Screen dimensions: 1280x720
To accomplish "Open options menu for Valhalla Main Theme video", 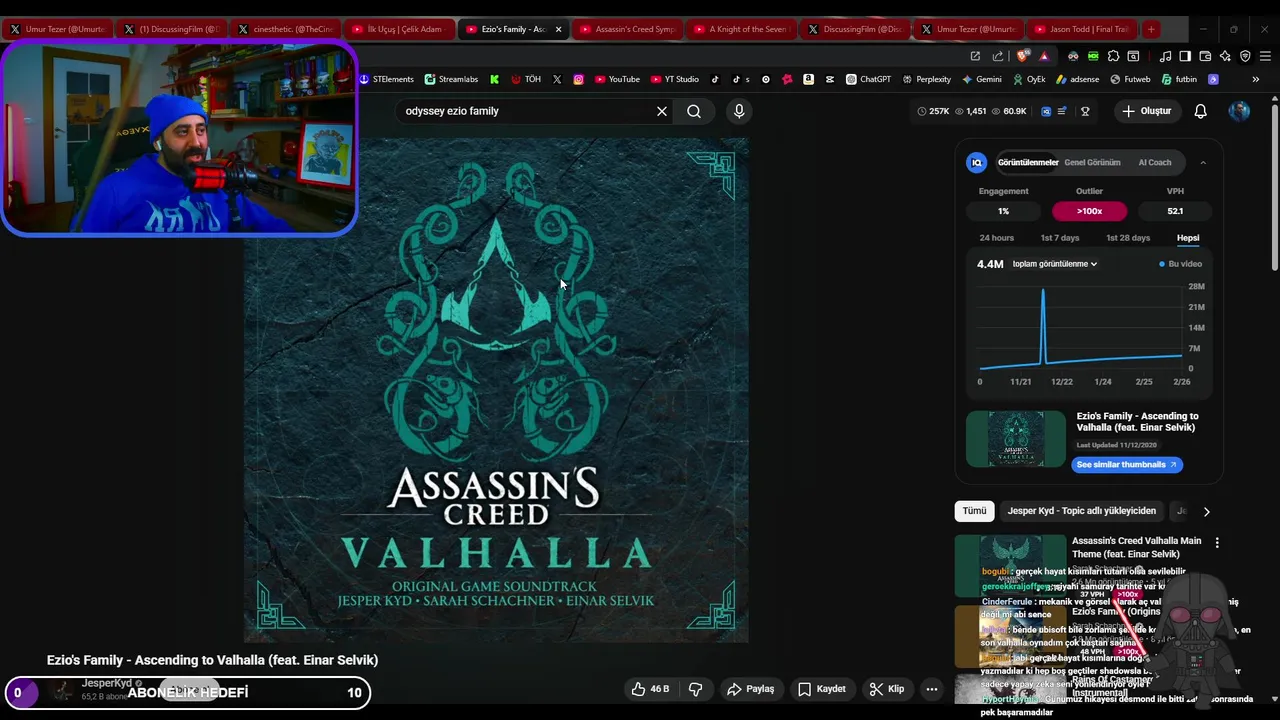I will pos(1217,542).
